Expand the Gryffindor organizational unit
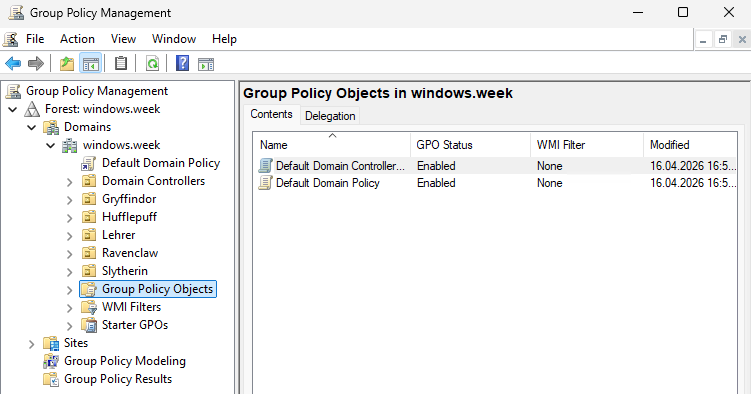Image resolution: width=751 pixels, height=394 pixels. 69,200
